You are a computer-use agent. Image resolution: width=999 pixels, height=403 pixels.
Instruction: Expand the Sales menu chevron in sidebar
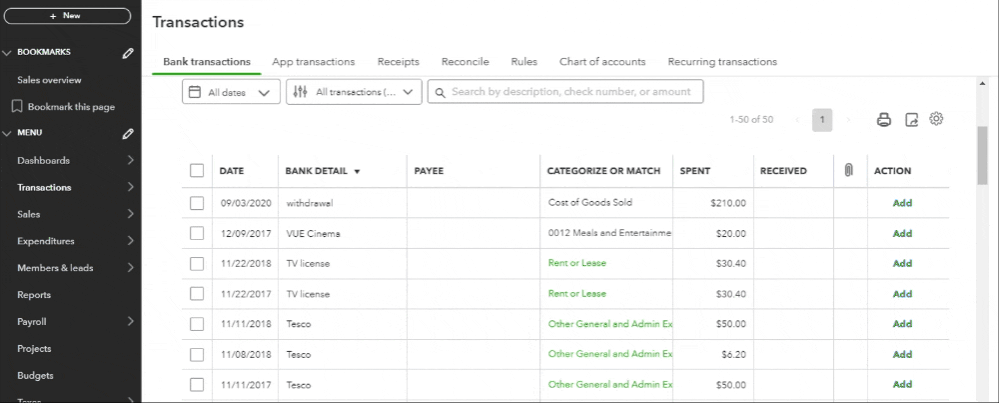coord(131,214)
